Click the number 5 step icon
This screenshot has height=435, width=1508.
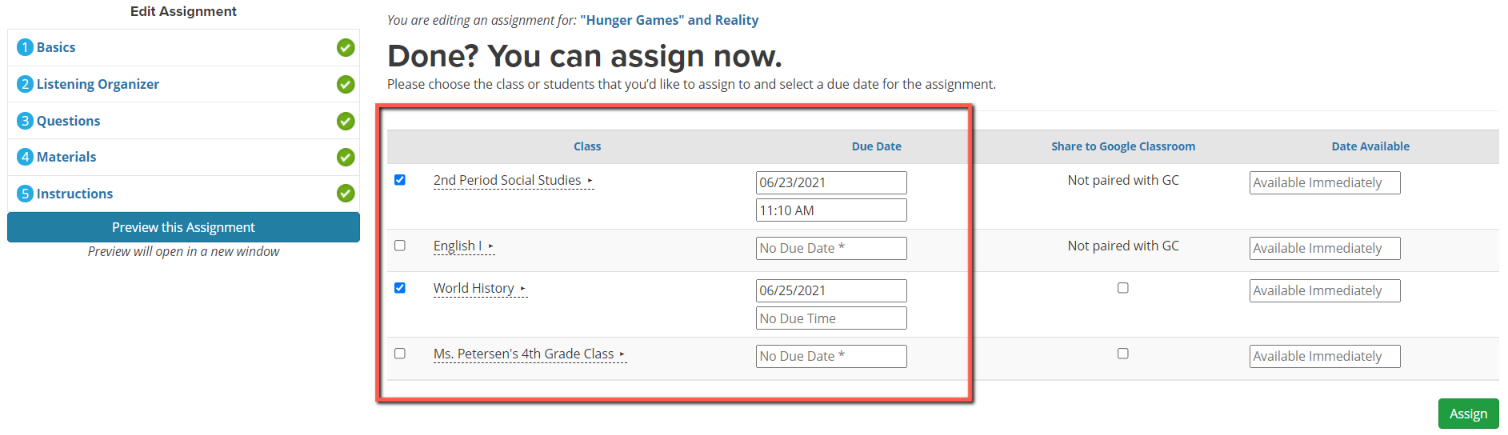[26, 194]
